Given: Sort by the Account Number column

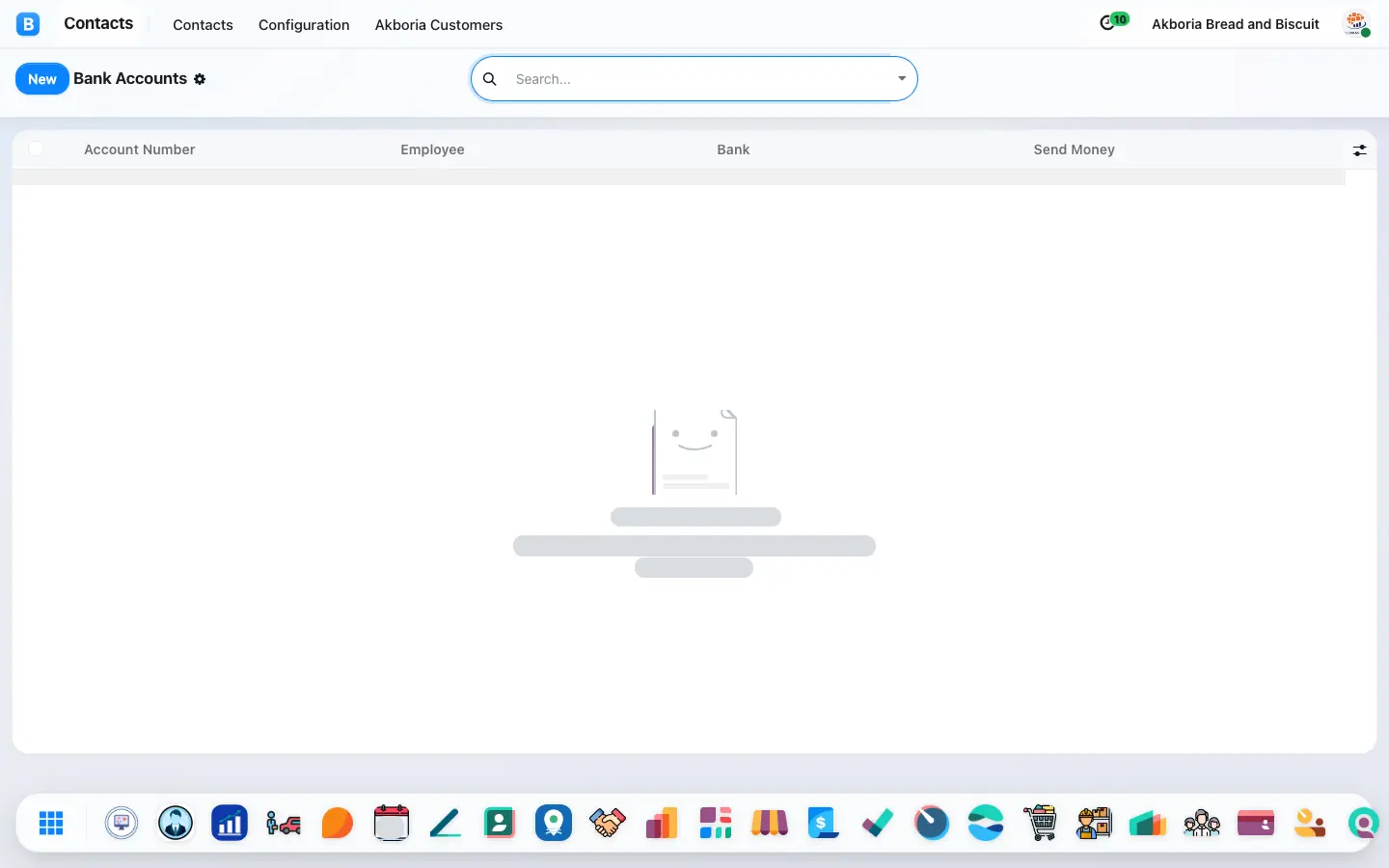Looking at the screenshot, I should click(x=140, y=149).
